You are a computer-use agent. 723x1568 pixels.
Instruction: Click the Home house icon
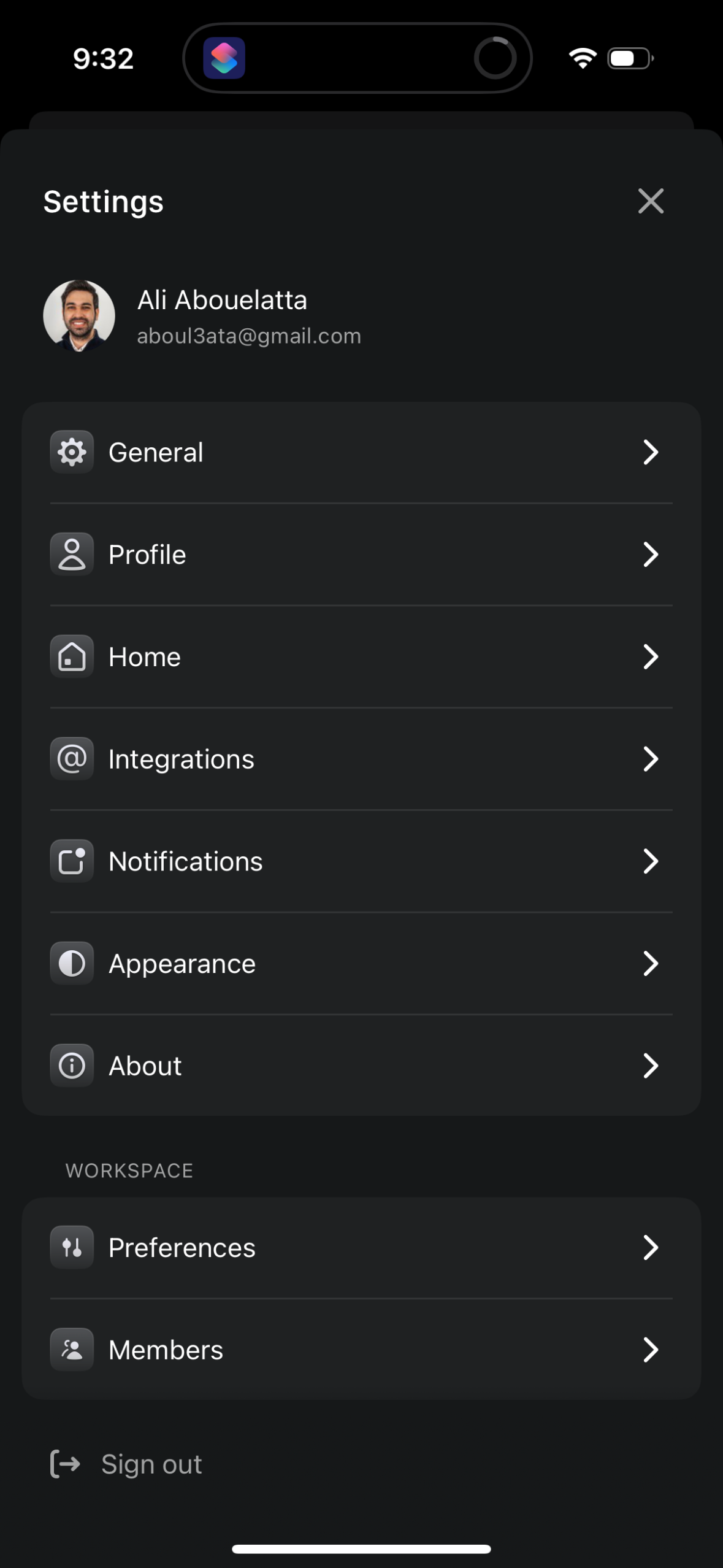72,656
